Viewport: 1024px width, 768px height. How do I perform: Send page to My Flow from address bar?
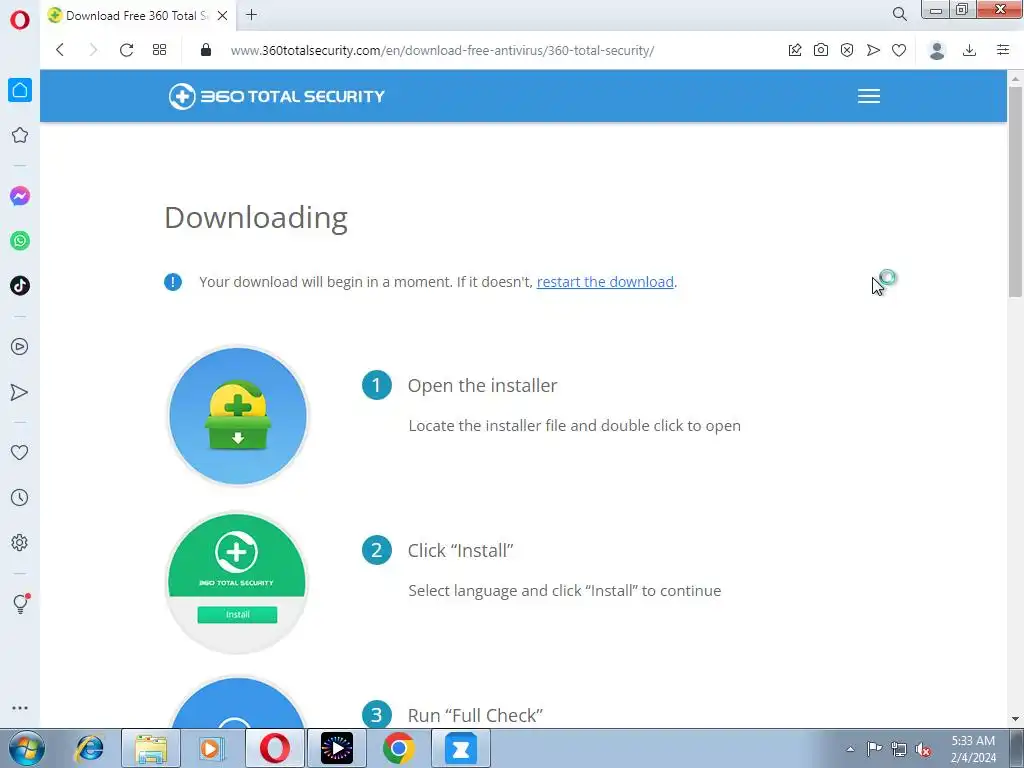pos(873,50)
